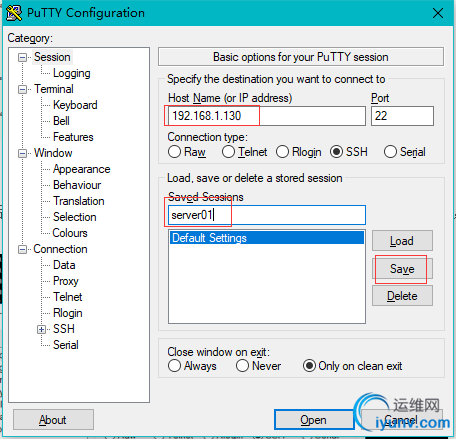456x439 pixels.
Task: Click the Saved Sessions name field
Action: tap(267, 215)
